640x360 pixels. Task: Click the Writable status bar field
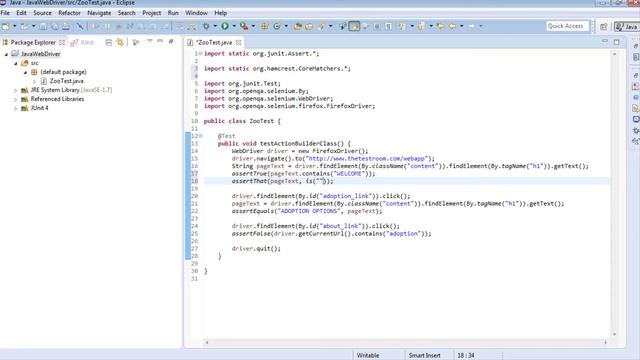(368, 355)
